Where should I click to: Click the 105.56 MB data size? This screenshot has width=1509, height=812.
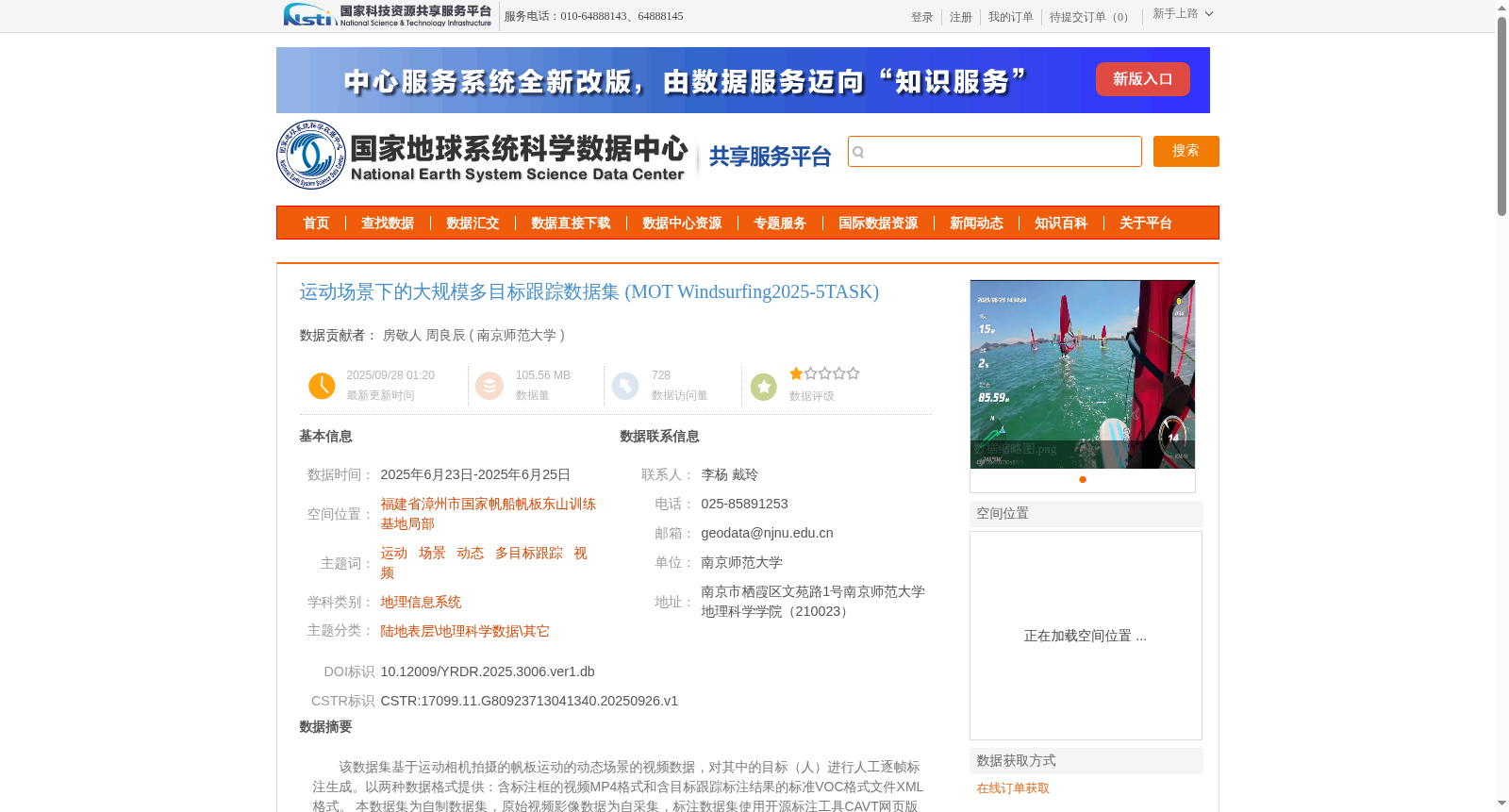[543, 375]
